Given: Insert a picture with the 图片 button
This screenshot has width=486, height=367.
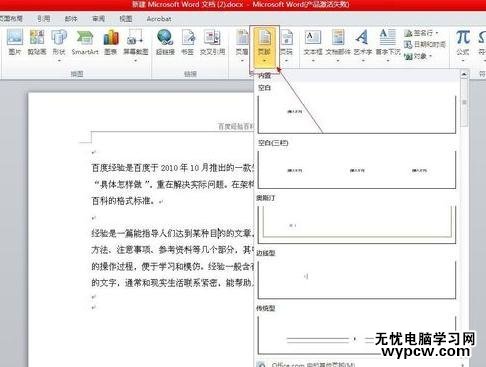Looking at the screenshot, I should [15, 43].
